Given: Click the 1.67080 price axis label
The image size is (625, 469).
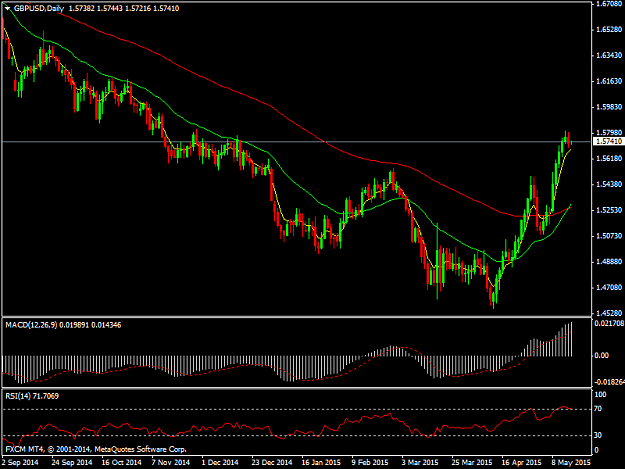Looking at the screenshot, I should click(x=609, y=4).
